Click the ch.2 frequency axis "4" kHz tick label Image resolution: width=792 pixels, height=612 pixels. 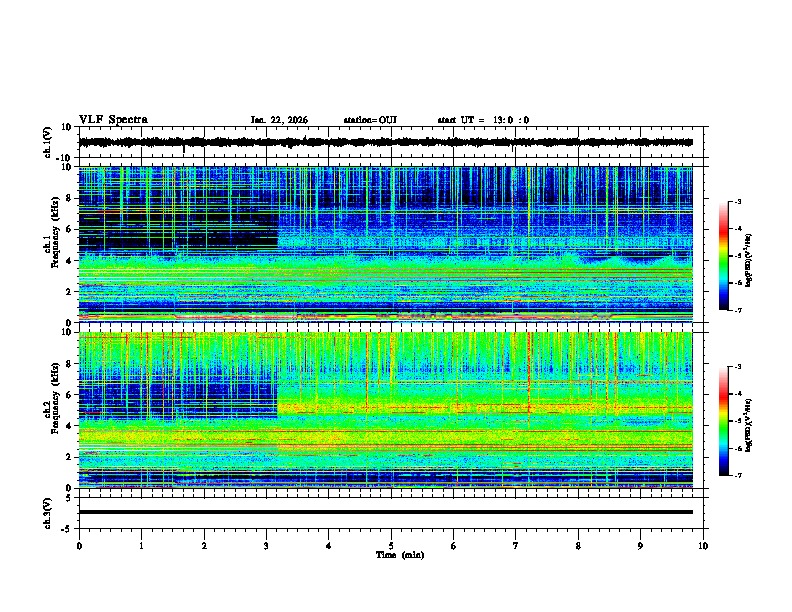tap(69, 426)
